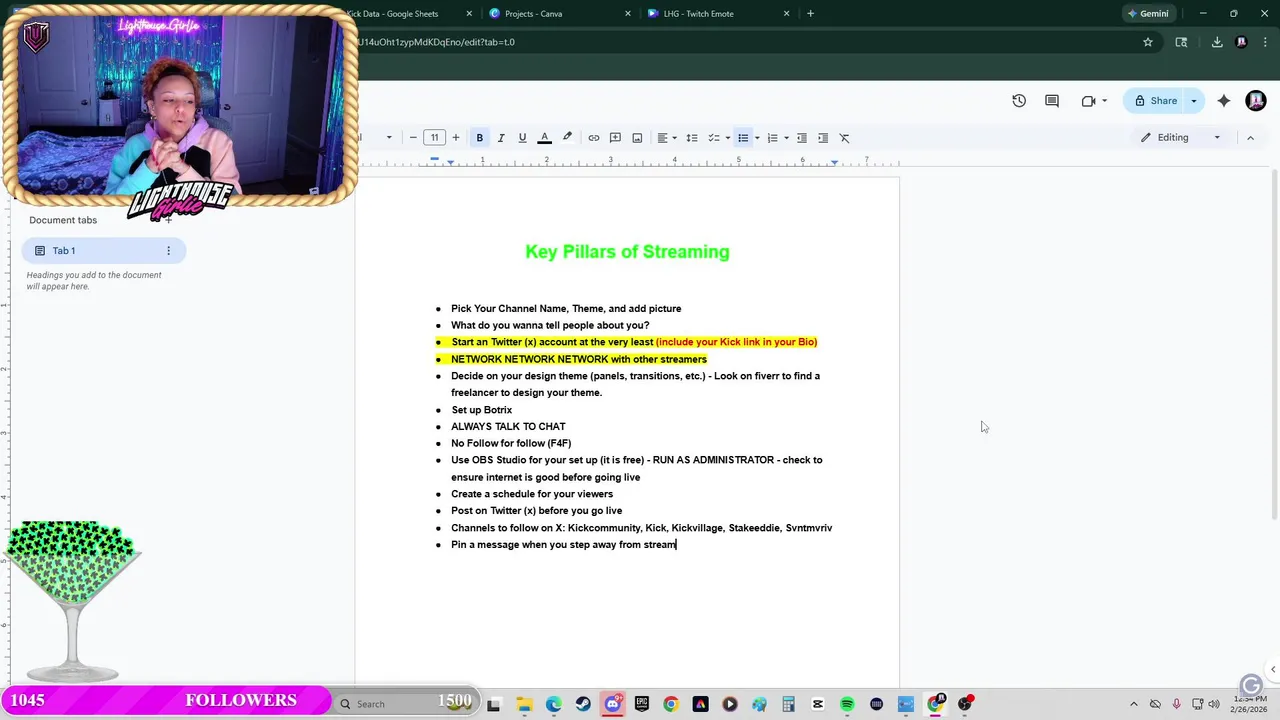
Task: Toggle the checklist formatting
Action: pos(713,138)
